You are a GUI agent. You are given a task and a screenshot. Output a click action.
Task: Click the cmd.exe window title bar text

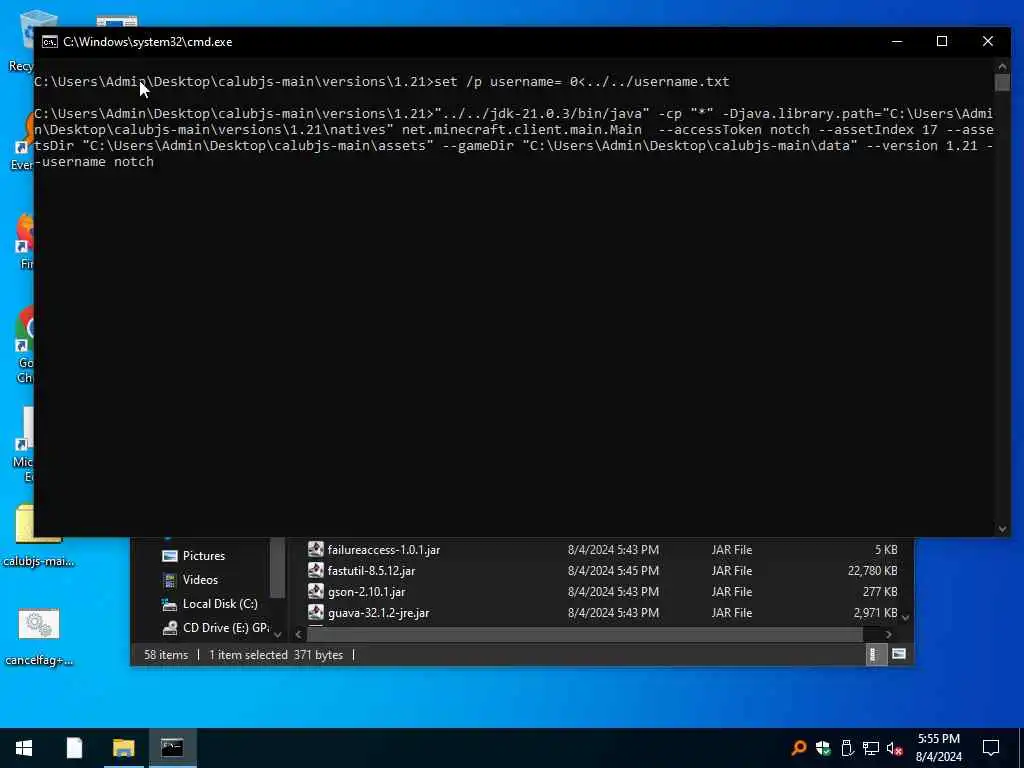[148, 42]
